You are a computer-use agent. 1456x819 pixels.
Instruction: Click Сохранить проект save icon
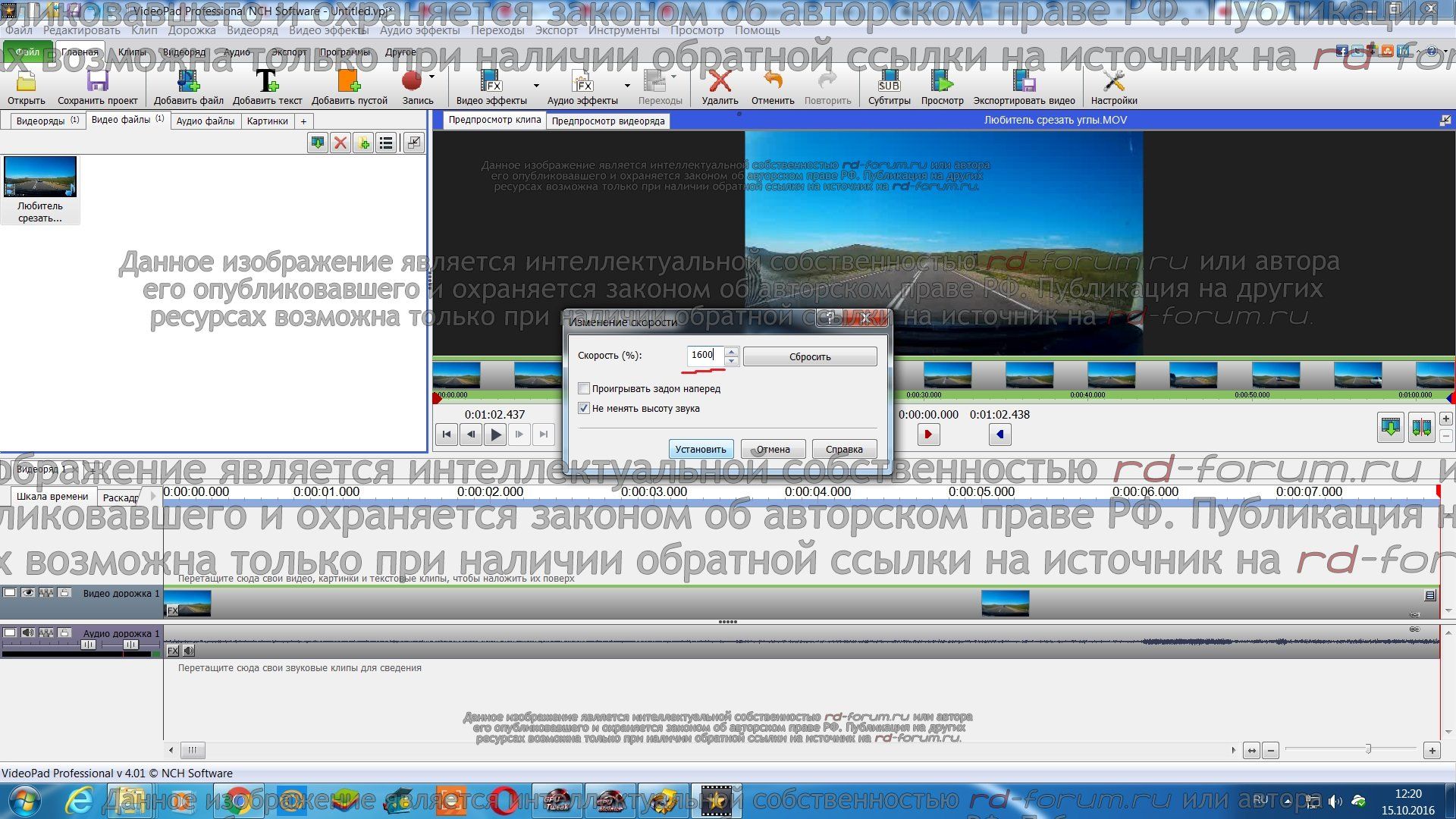coord(97,81)
